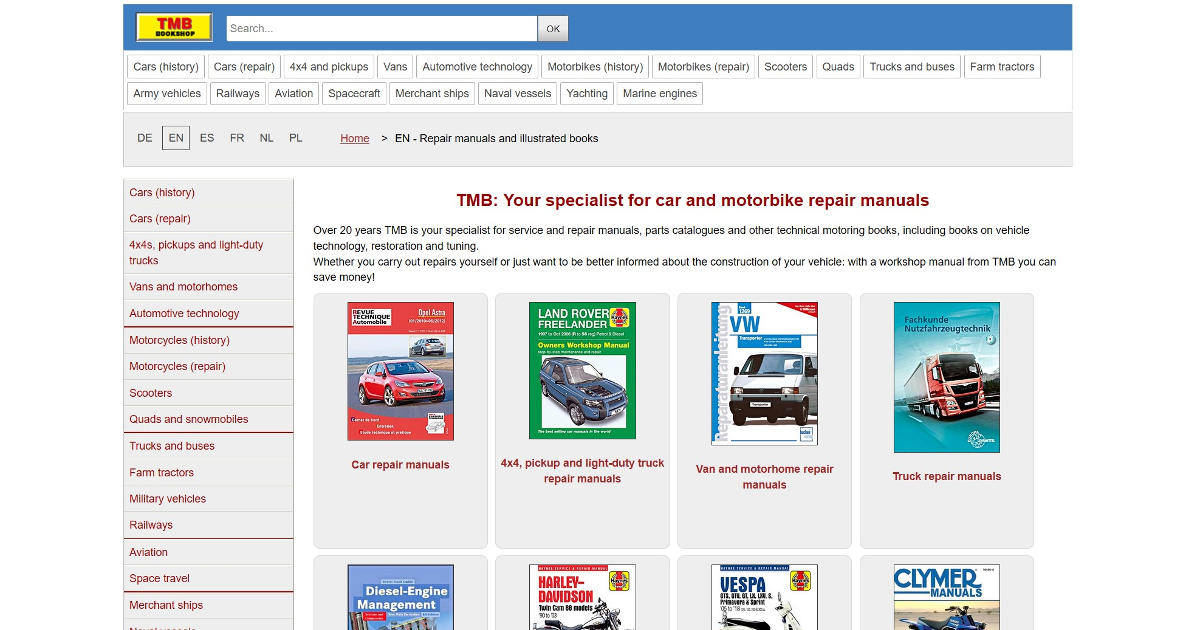
Task: Open Merchant ships top tab
Action: [432, 93]
